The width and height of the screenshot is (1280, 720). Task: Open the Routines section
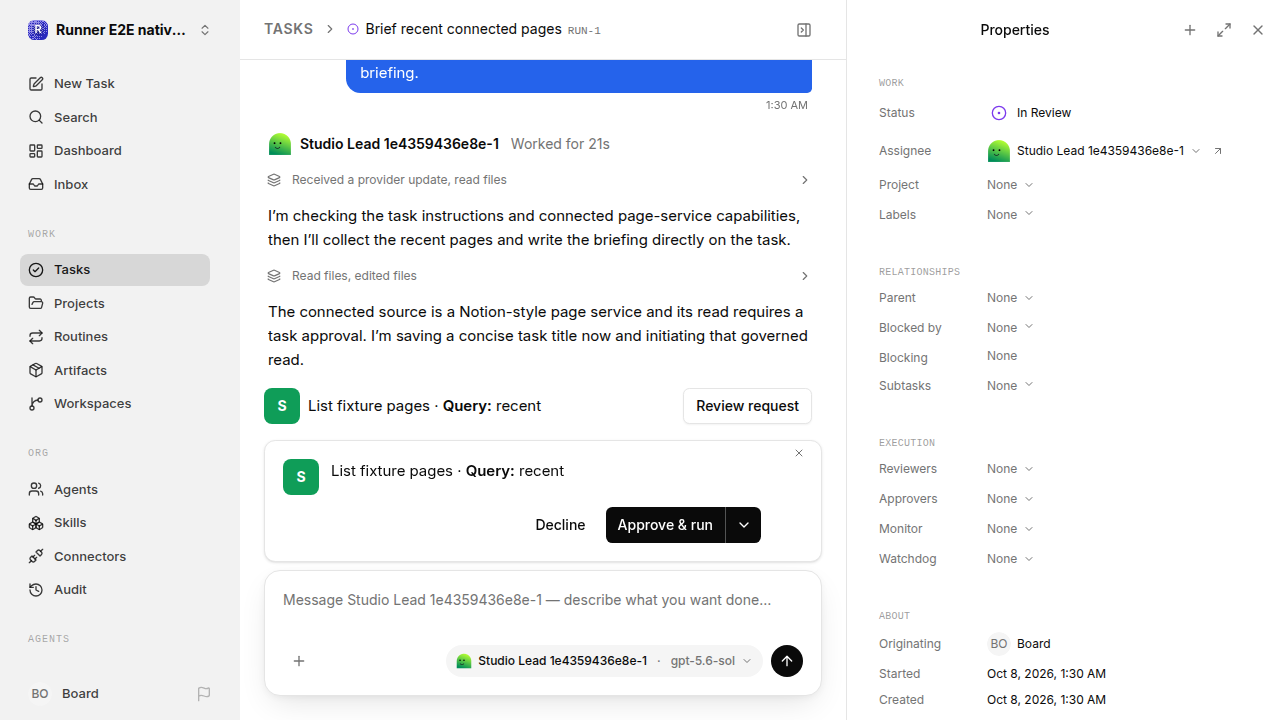(115, 337)
